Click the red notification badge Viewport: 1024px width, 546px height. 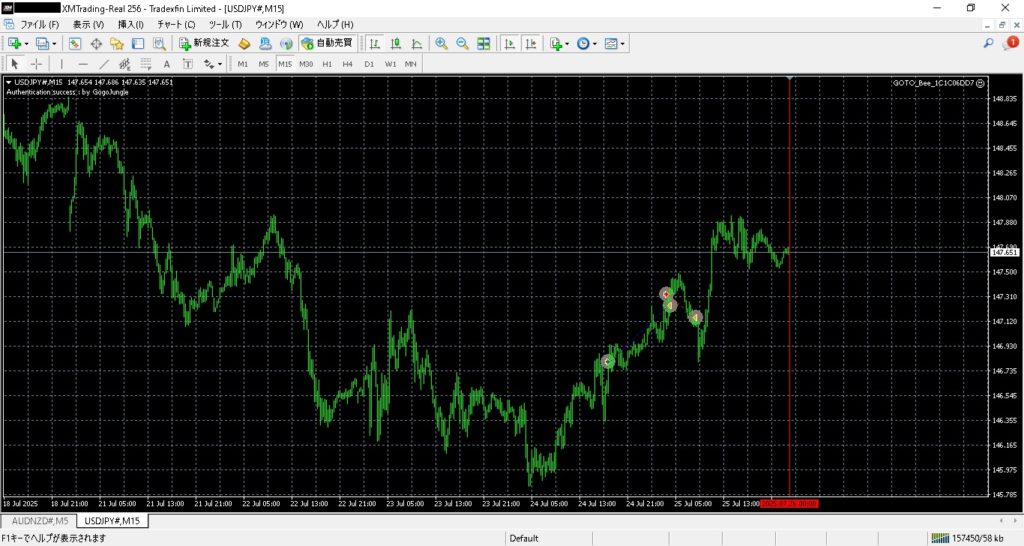tap(1012, 43)
